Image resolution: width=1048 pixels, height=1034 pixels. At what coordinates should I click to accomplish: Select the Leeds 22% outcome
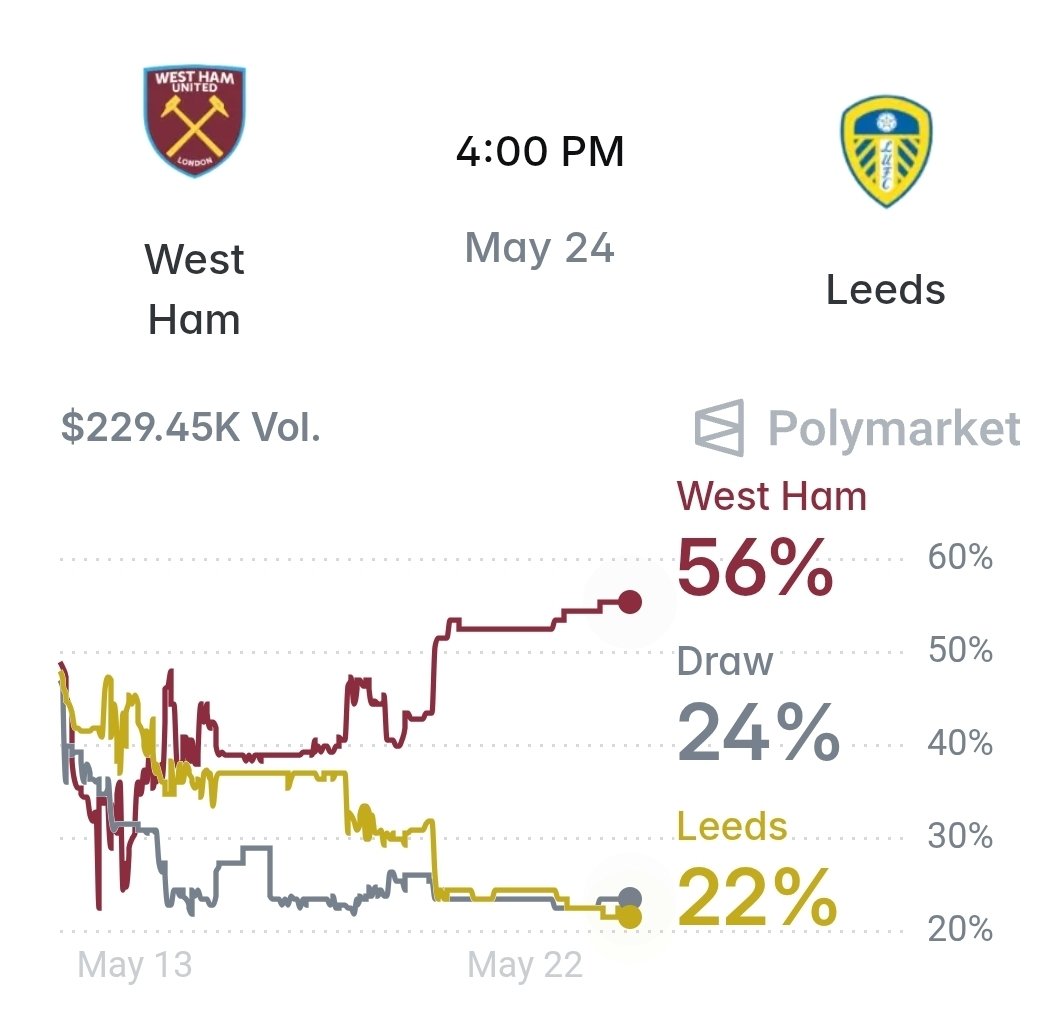pyautogui.click(x=757, y=897)
